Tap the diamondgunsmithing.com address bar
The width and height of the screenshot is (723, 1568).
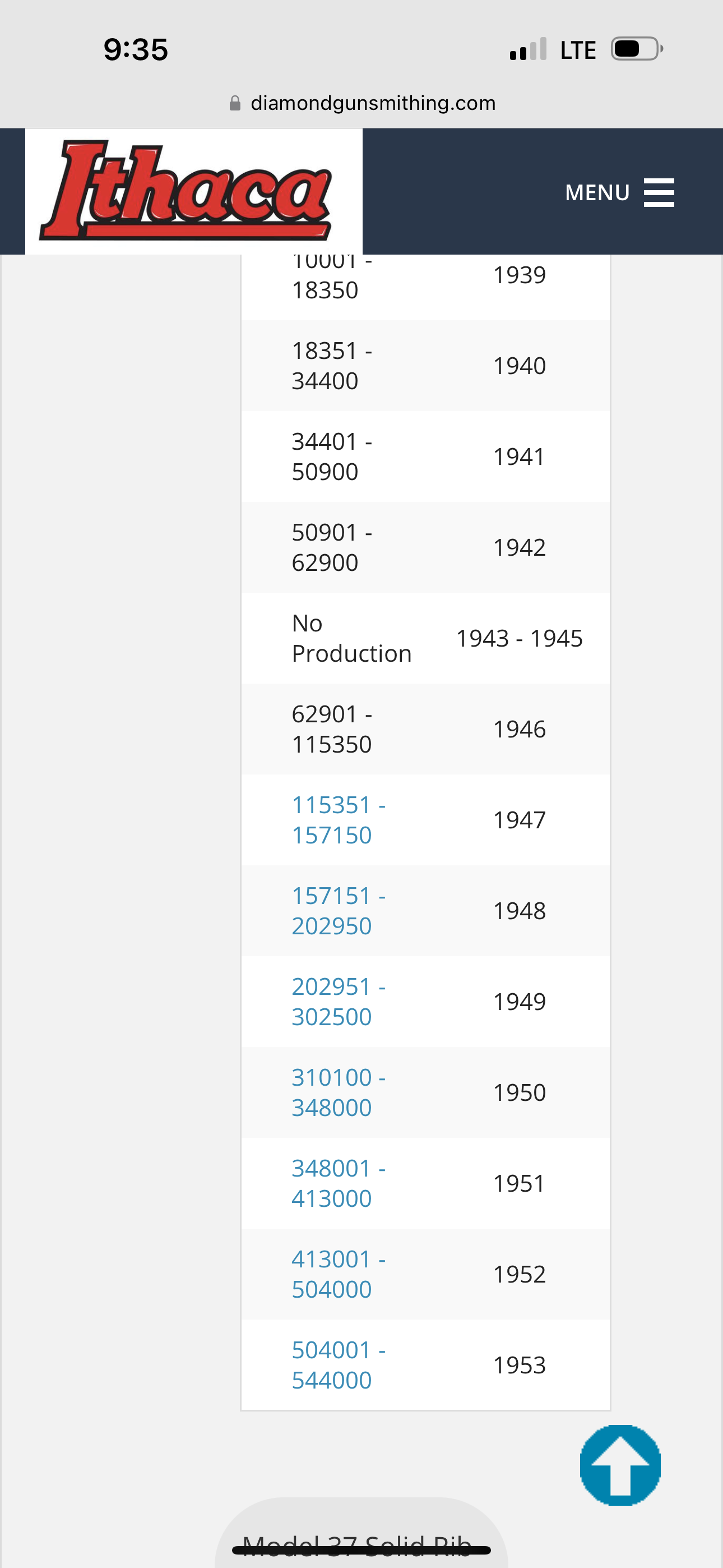point(373,104)
